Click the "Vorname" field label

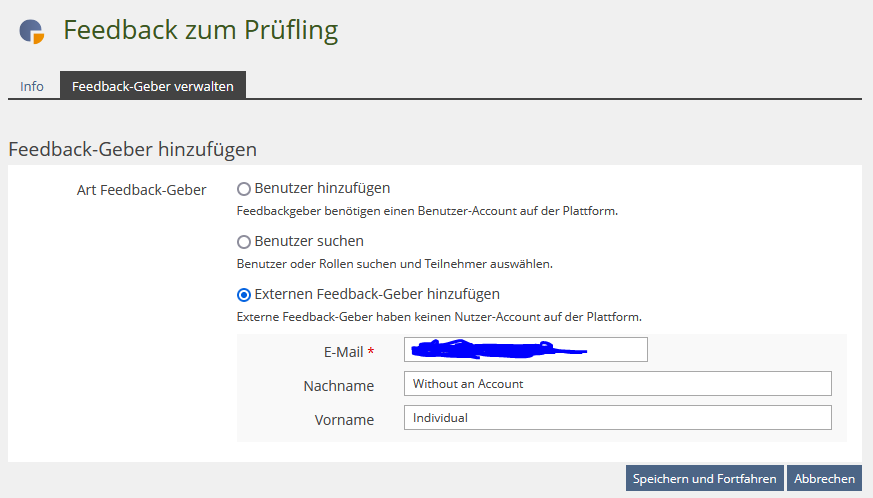click(344, 420)
